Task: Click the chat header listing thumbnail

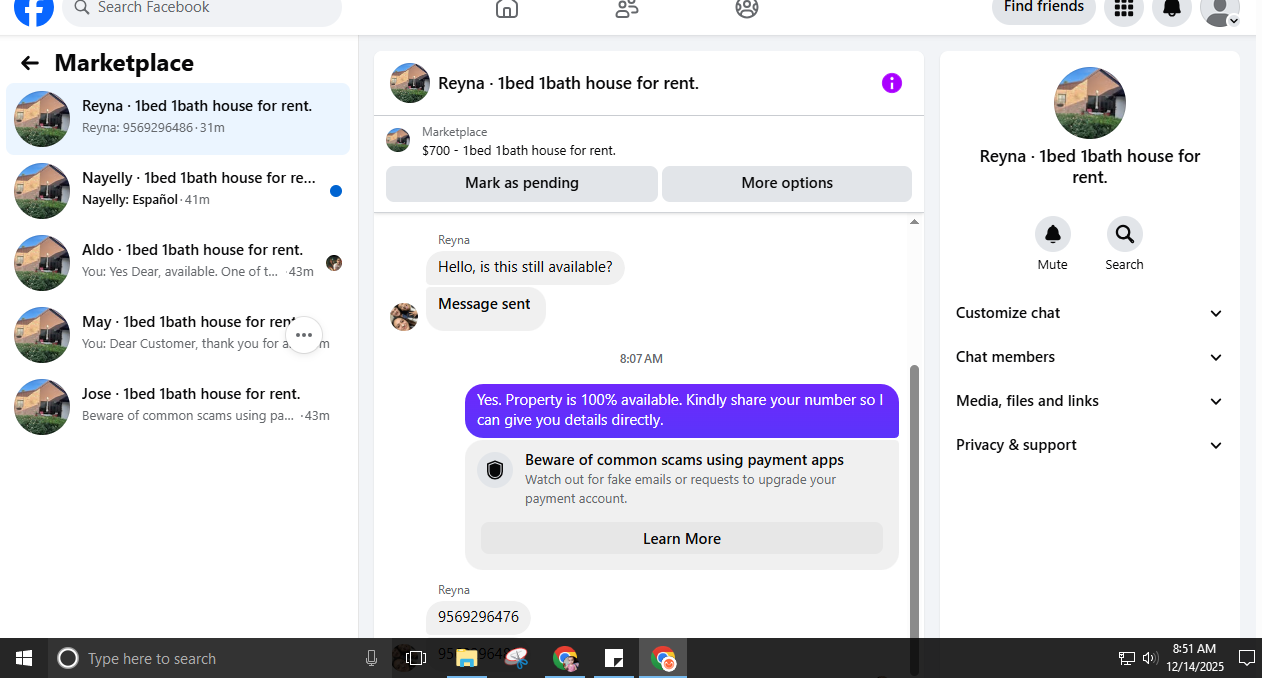Action: click(x=410, y=83)
